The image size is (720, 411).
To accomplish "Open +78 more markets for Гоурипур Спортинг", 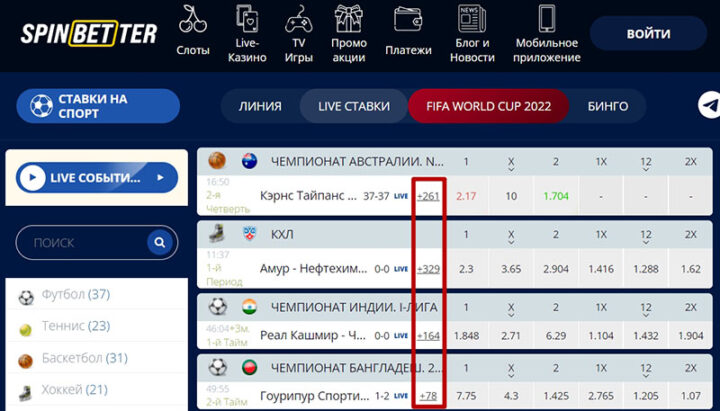I will [x=428, y=395].
